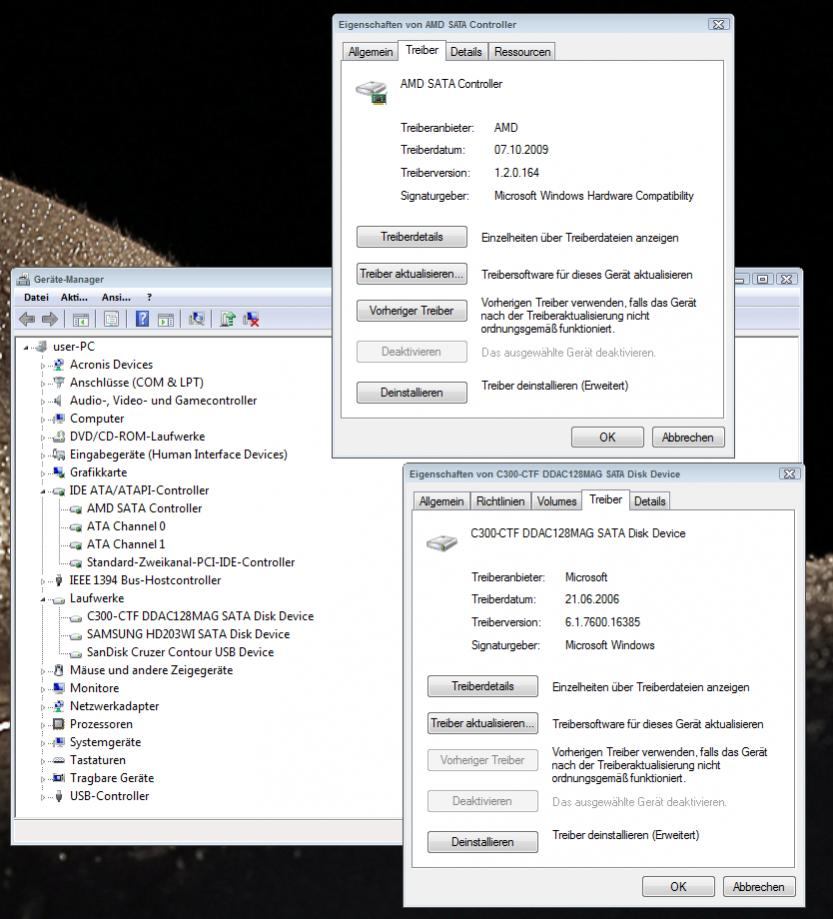Screen dimensions: 833x919
Task: Expand the Anschlüsse (COM & LPT) node
Action: tap(43, 384)
